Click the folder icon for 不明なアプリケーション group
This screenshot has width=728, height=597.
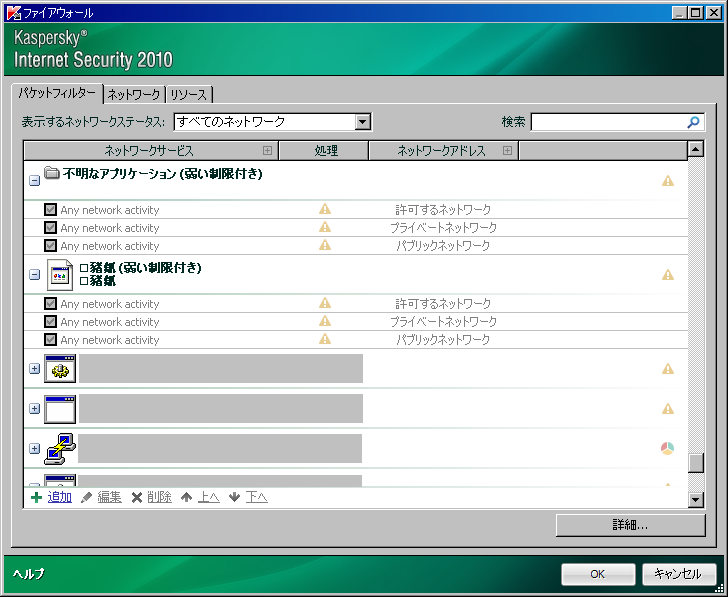(x=52, y=173)
